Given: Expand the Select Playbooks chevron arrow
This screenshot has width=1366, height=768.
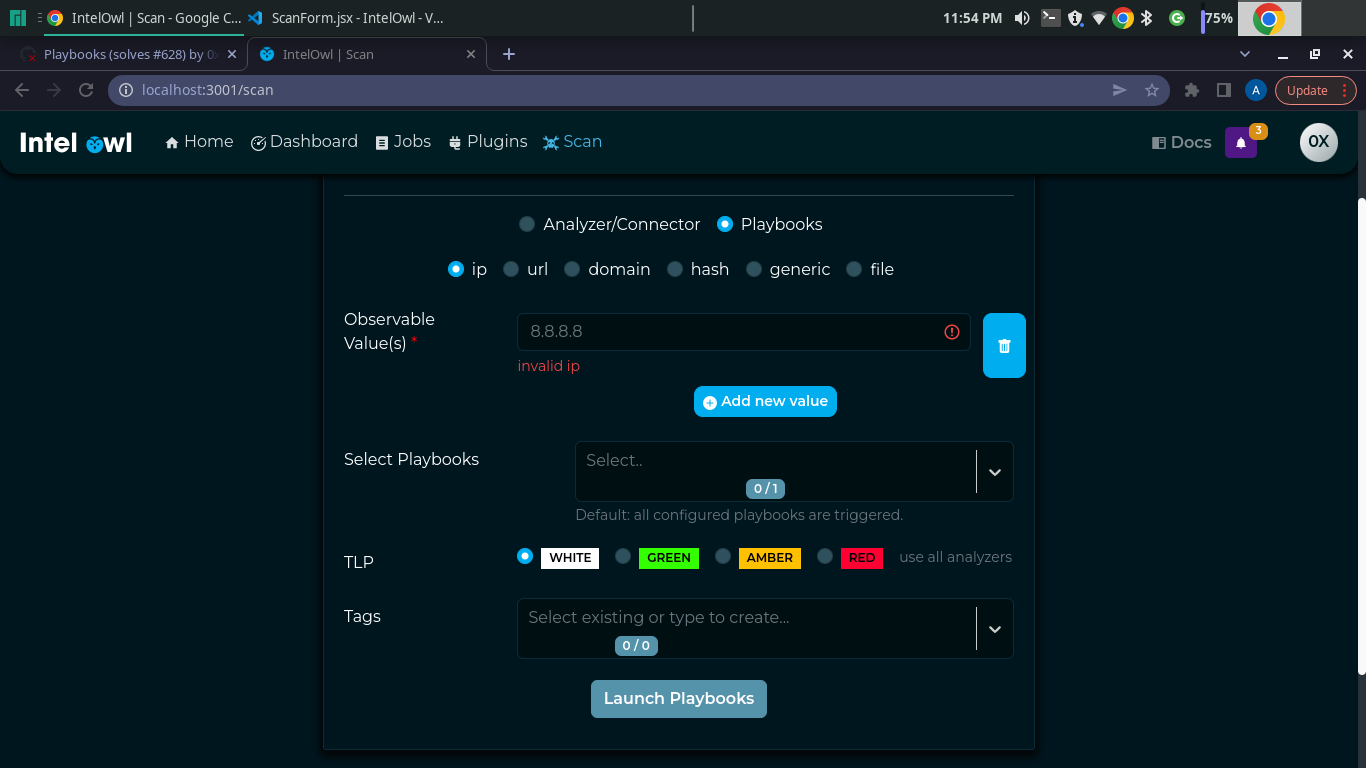Looking at the screenshot, I should (995, 472).
